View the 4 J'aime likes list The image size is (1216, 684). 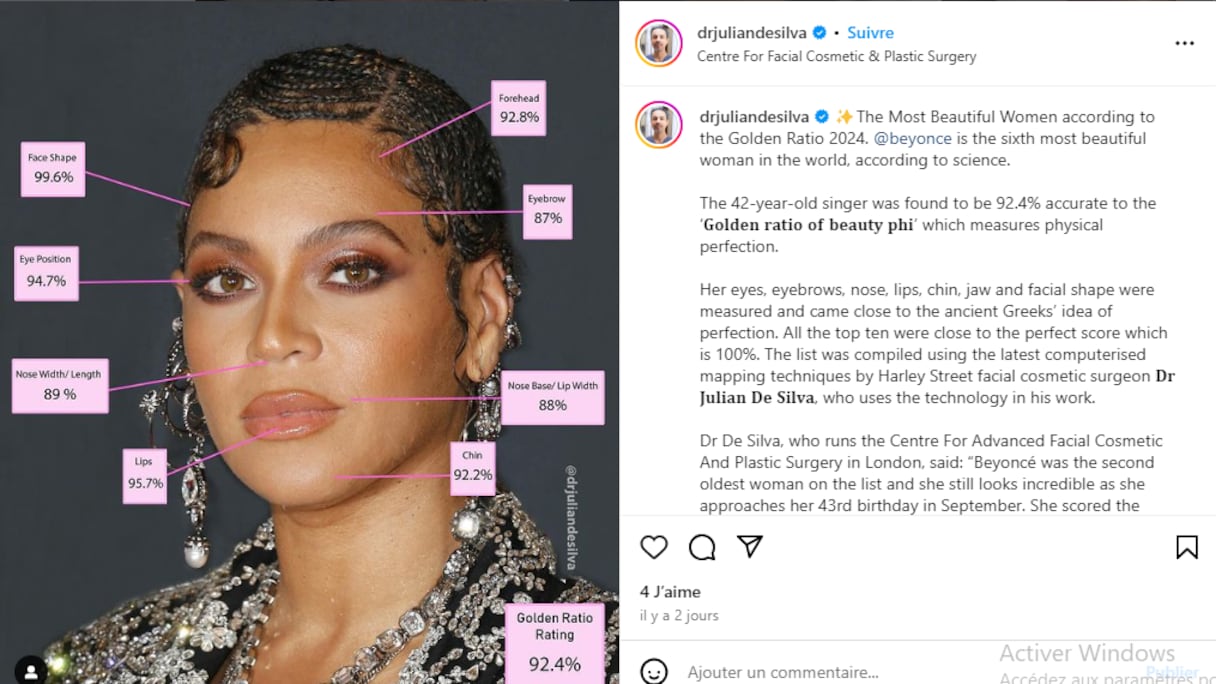670,592
